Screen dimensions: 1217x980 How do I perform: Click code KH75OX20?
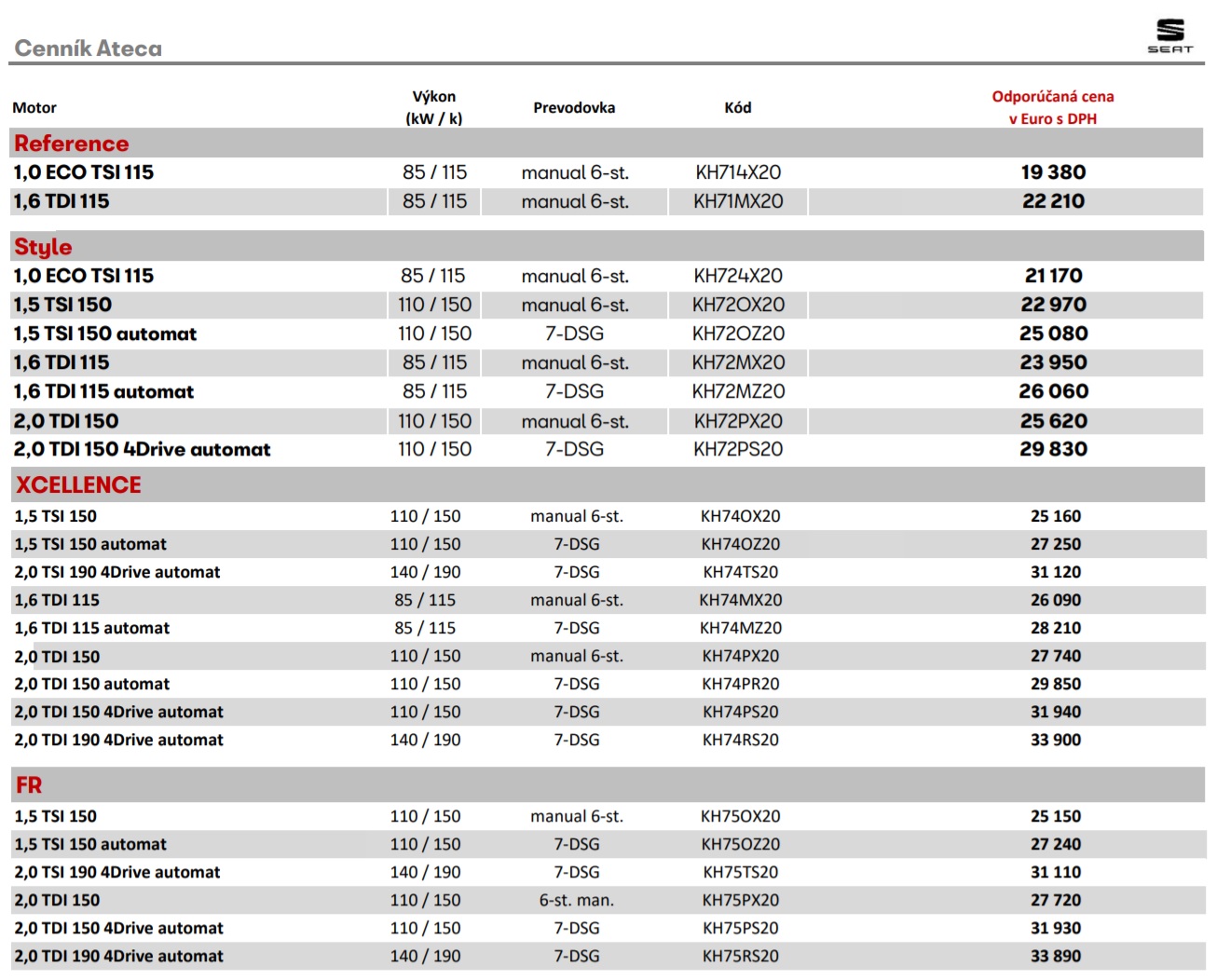coord(741,816)
